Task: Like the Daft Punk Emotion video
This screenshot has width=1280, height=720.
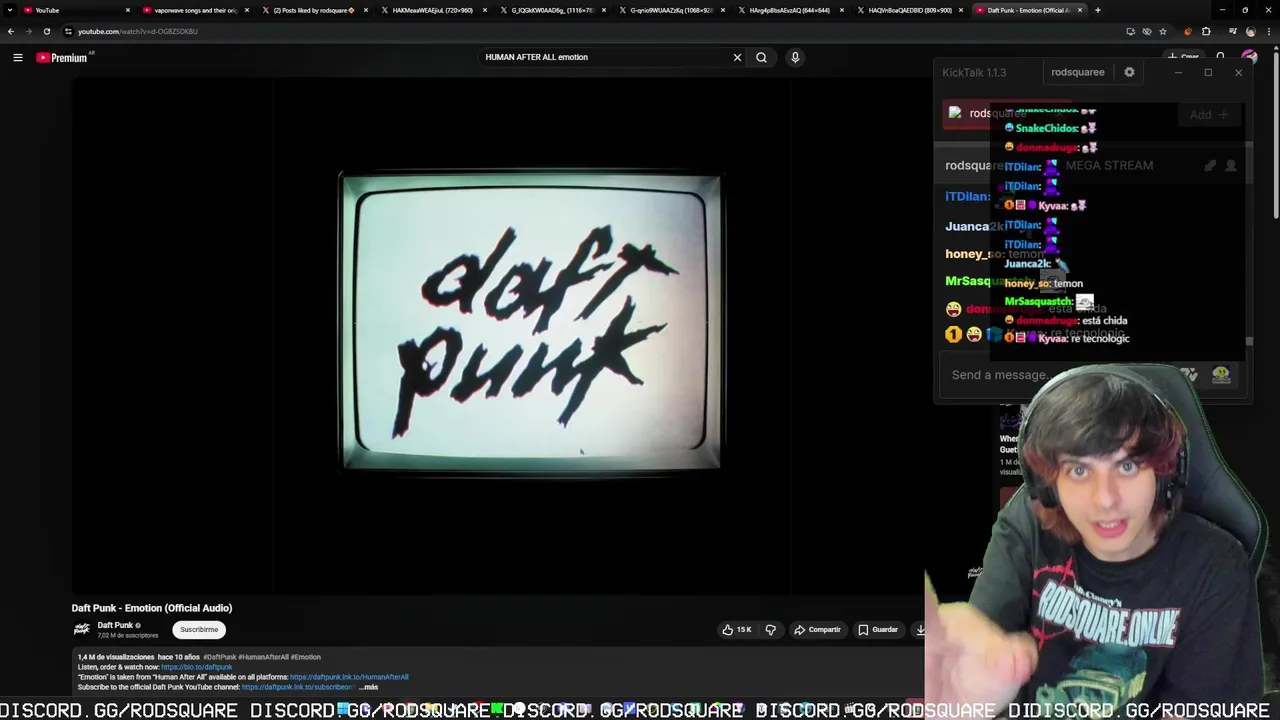Action: [x=737, y=630]
